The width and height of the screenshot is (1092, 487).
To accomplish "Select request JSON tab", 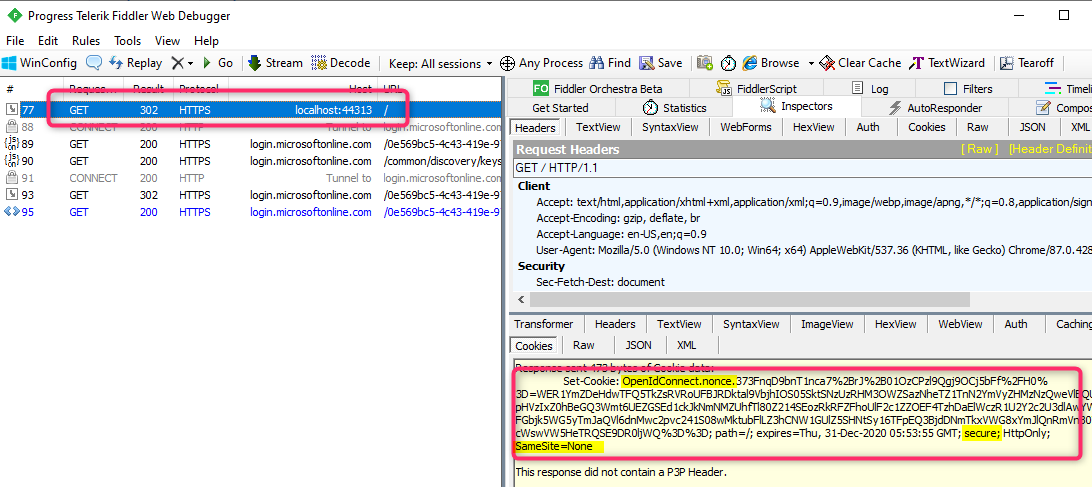I will pos(1032,127).
